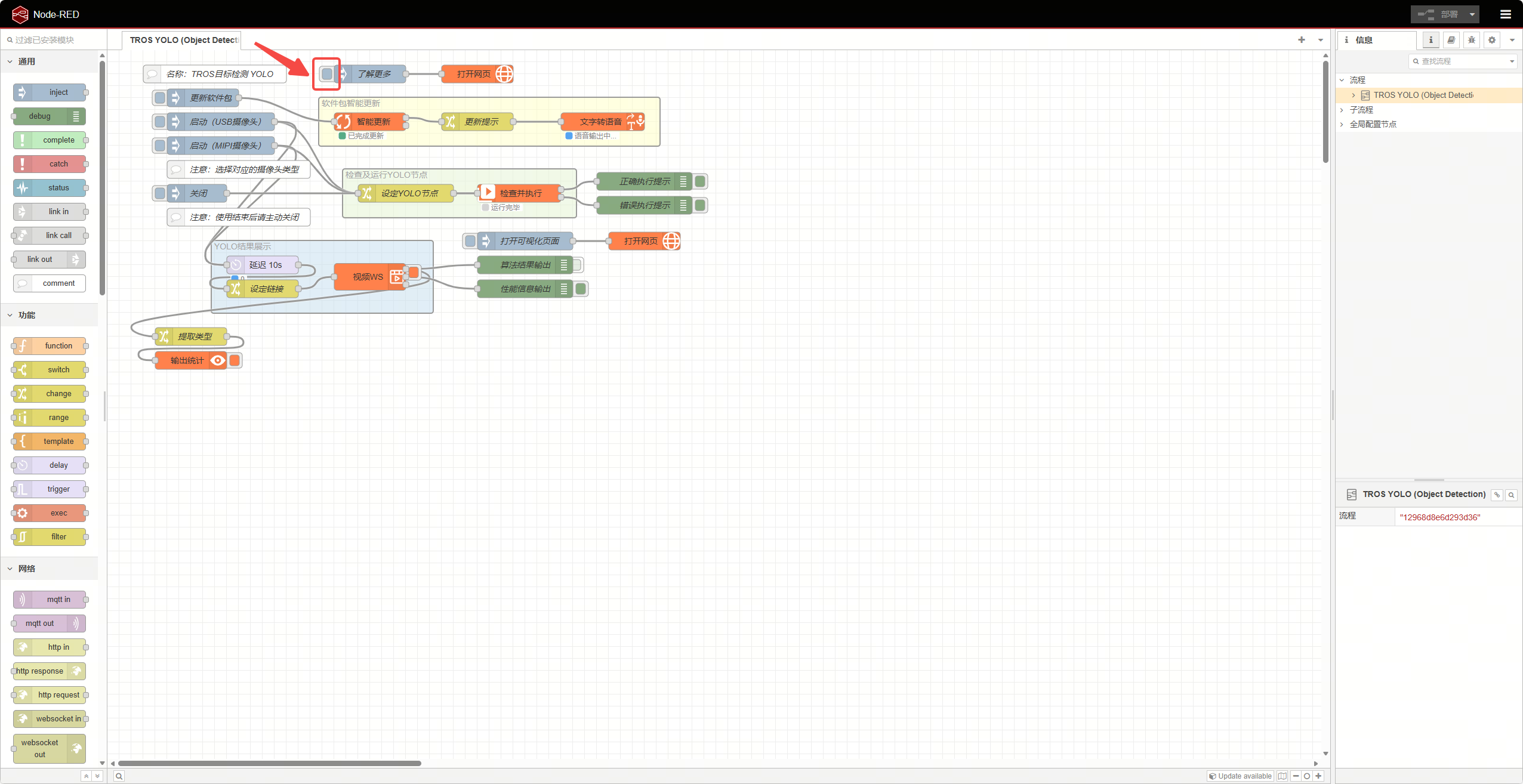Click the add new flow plus icon
1523x784 pixels.
(x=1301, y=40)
